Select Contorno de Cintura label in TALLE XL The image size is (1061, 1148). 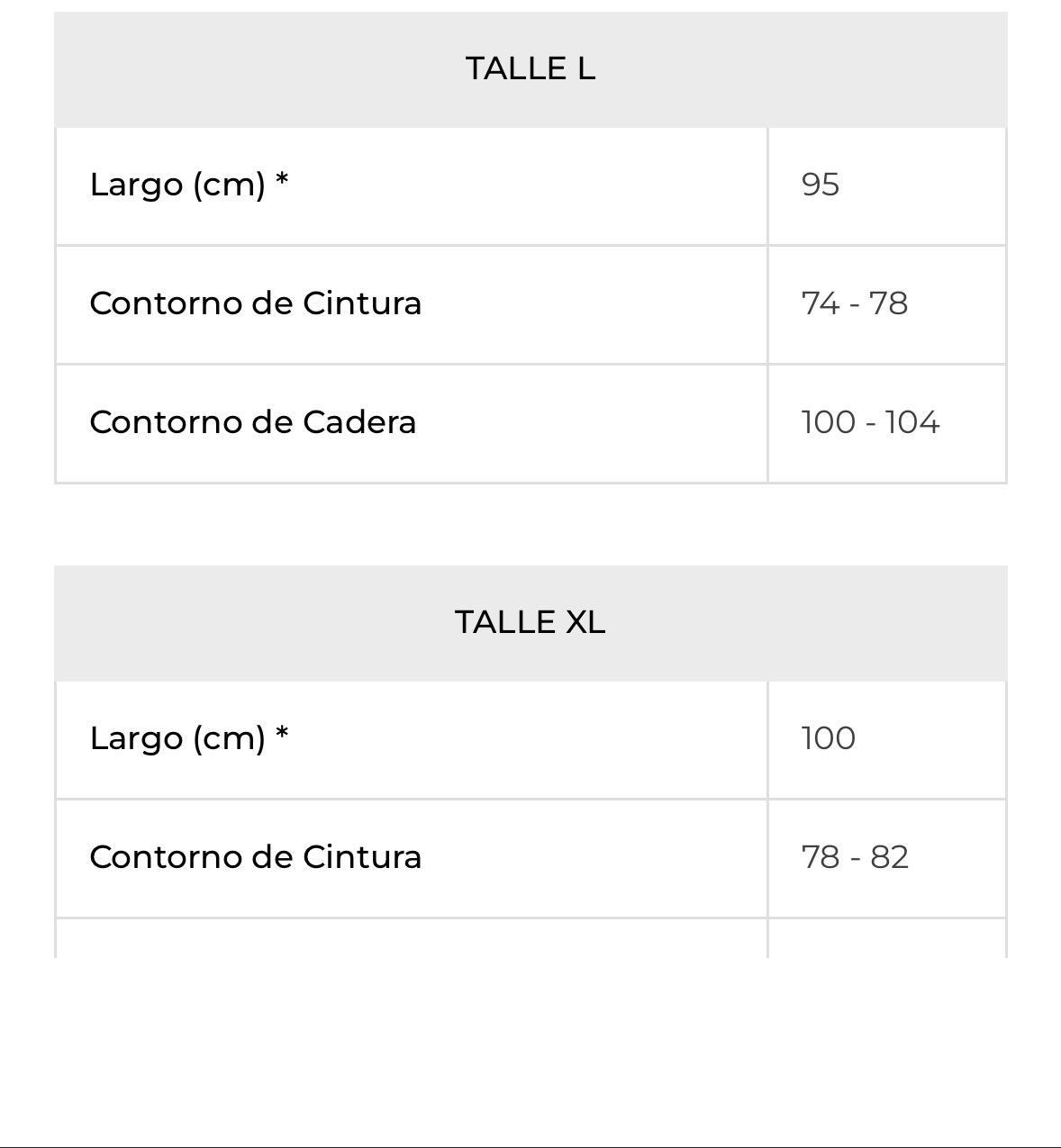[x=255, y=857]
